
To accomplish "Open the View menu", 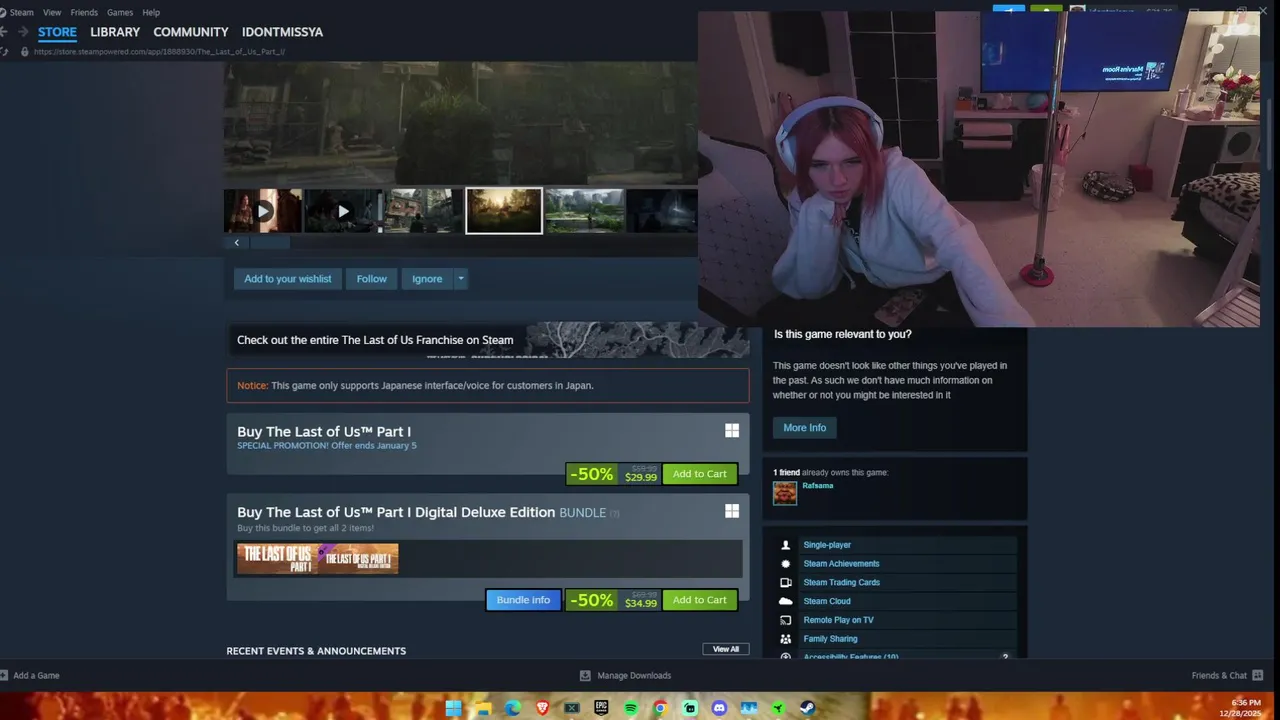I will point(52,12).
